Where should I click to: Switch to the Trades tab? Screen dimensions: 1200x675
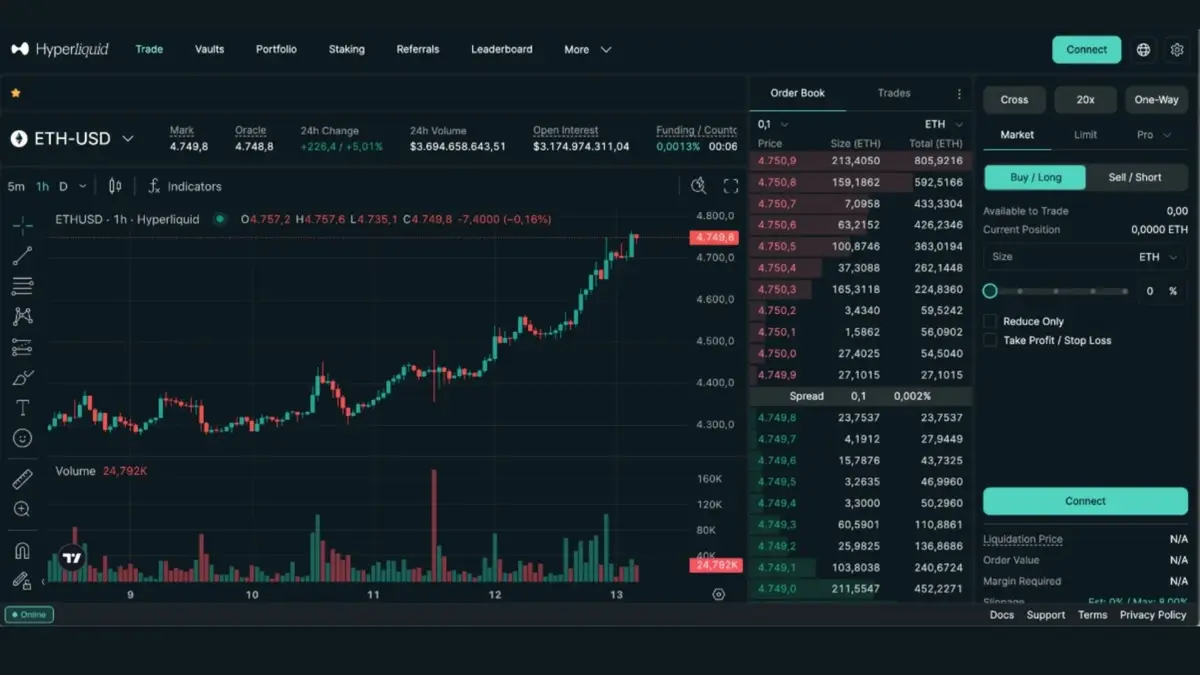click(x=893, y=93)
